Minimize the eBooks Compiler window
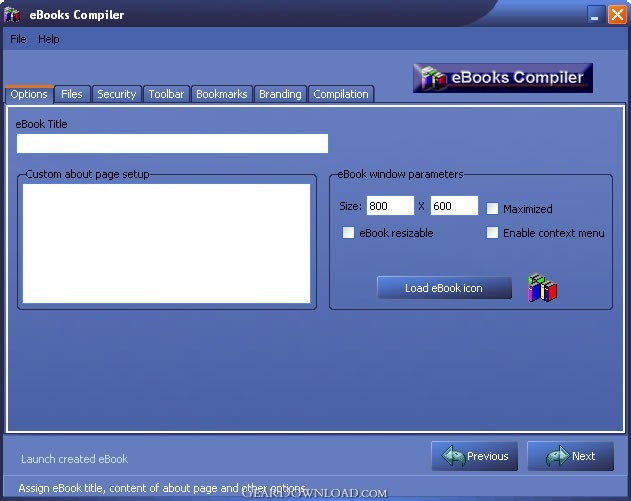Image resolution: width=631 pixels, height=501 pixels. [595, 15]
